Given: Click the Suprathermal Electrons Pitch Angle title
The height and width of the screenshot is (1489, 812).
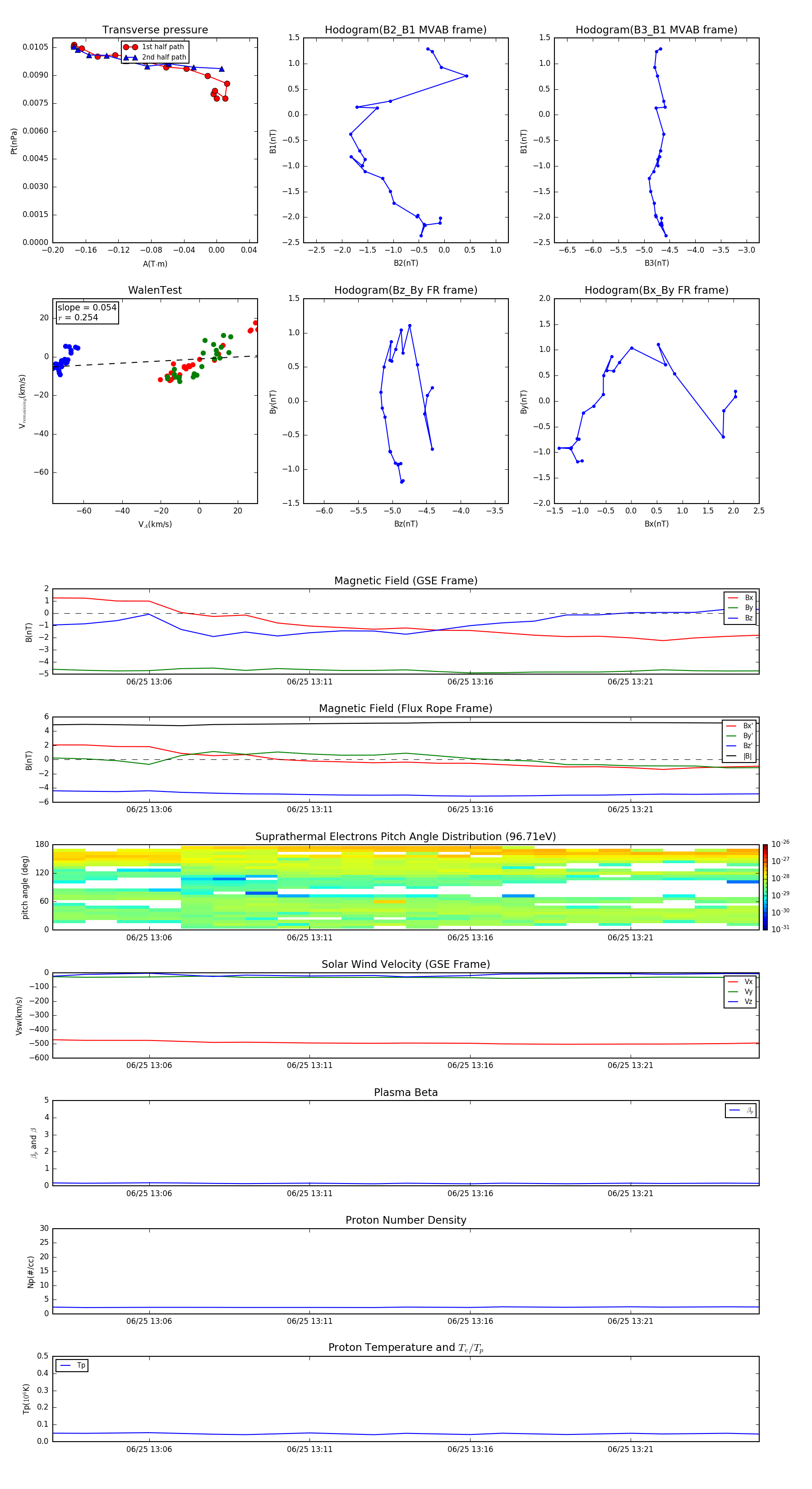Looking at the screenshot, I should (x=406, y=837).
